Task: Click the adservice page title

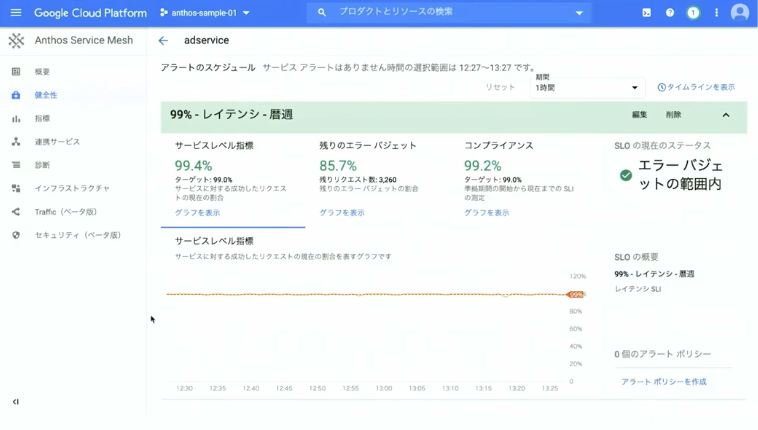Action: coord(206,41)
